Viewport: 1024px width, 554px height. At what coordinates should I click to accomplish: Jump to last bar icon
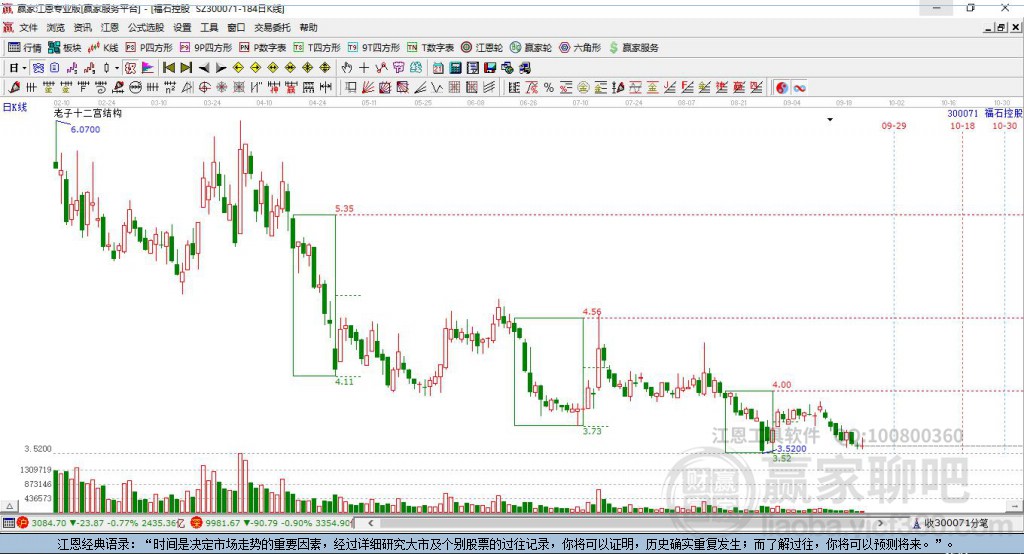[x=186, y=68]
